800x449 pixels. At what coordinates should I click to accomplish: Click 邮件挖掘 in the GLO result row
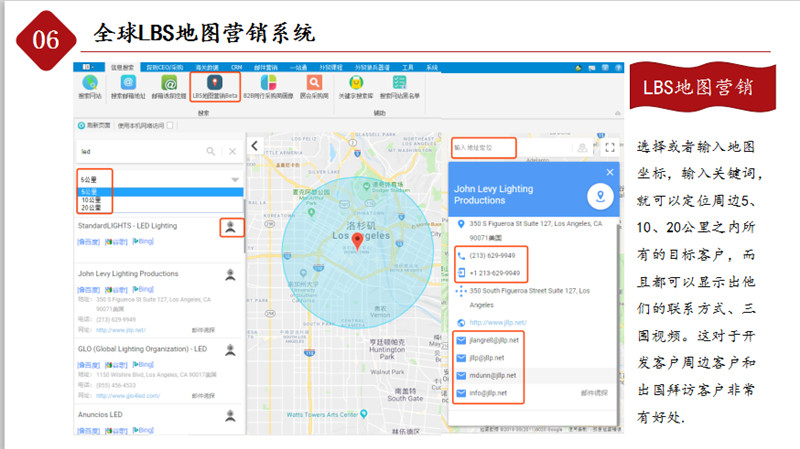[x=203, y=396]
